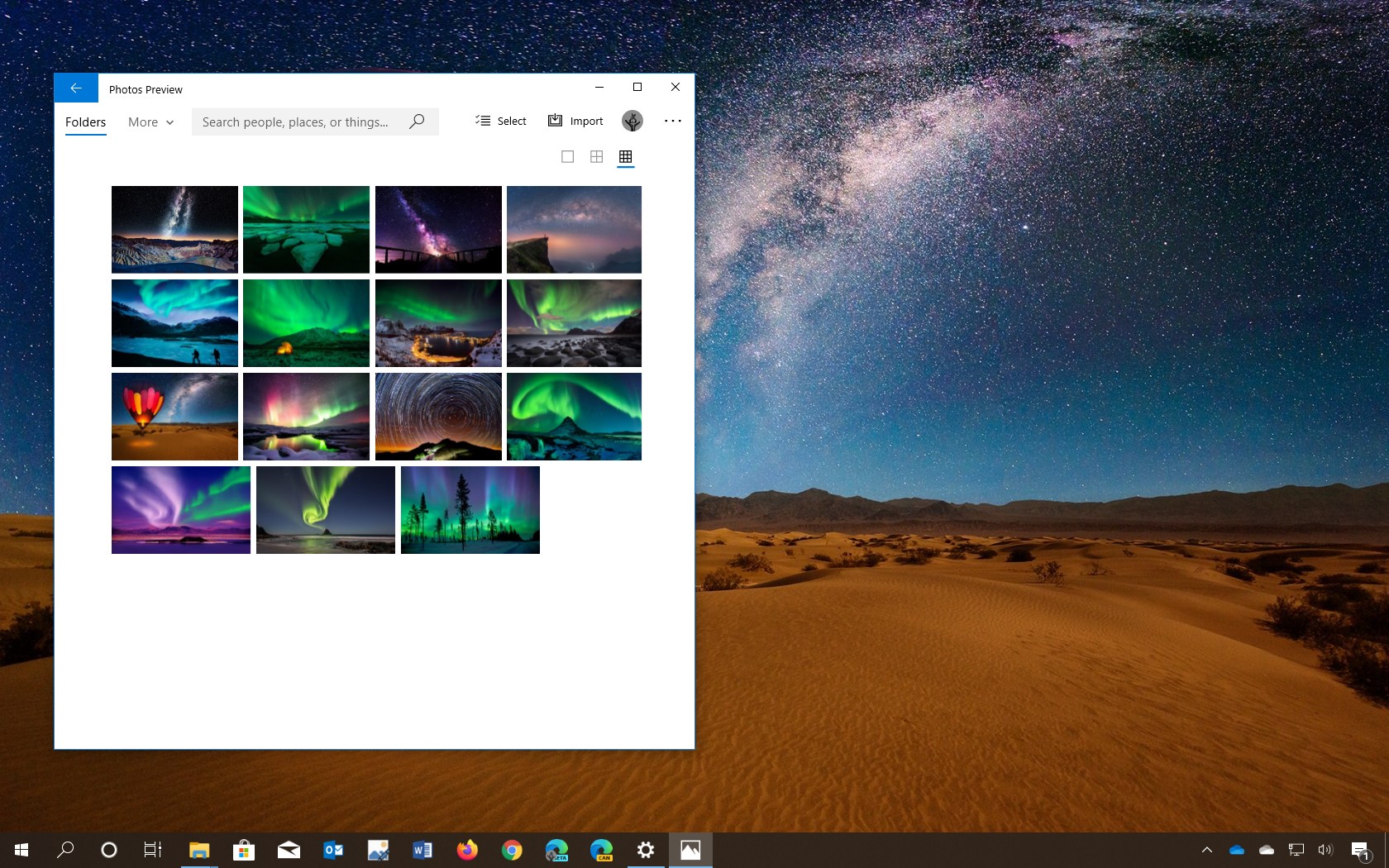Viewport: 1389px width, 868px height.
Task: Click the gray OneDrive cloud tray icon
Action: (x=1267, y=850)
